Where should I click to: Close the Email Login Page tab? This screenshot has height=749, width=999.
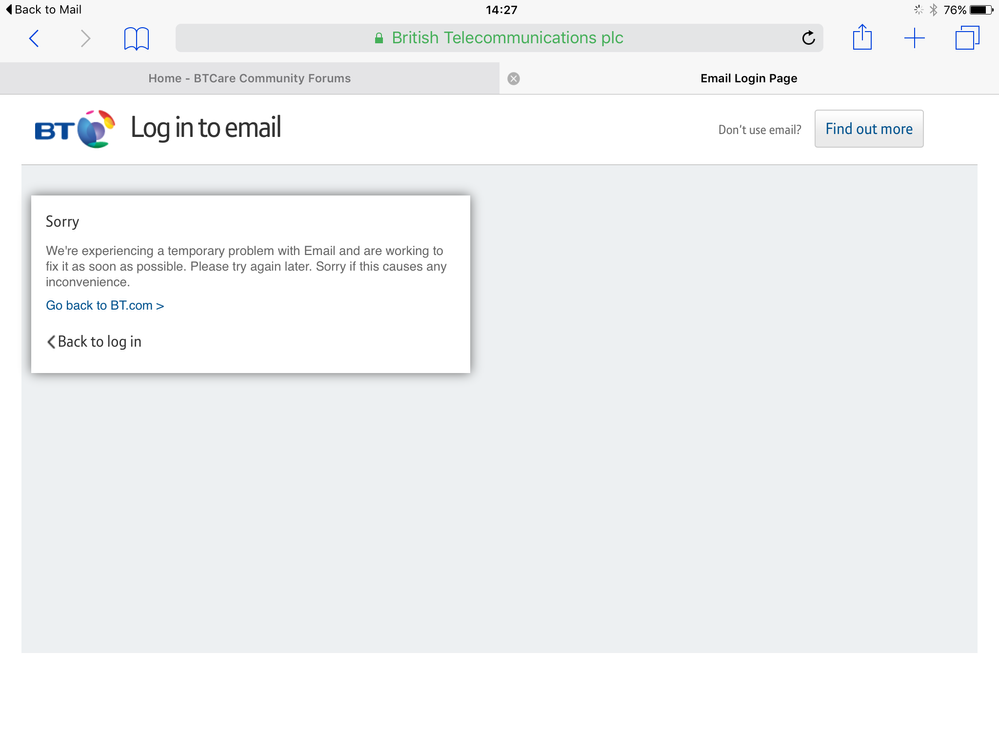(513, 78)
